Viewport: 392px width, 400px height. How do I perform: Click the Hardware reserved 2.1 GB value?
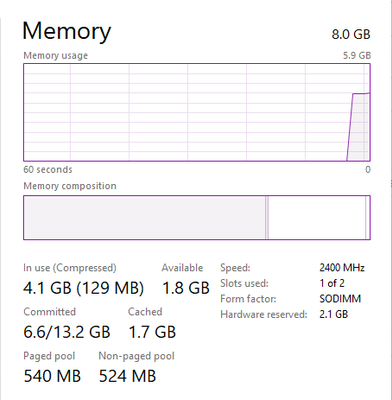(x=334, y=314)
